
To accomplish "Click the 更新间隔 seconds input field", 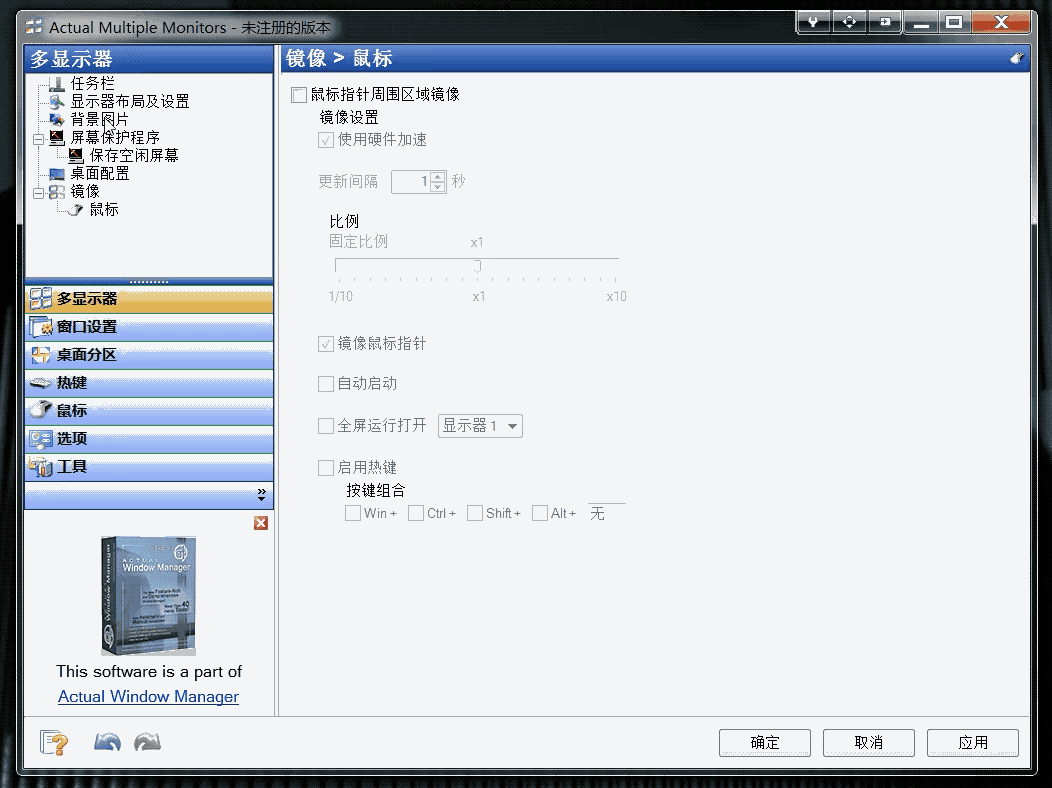I will (411, 182).
